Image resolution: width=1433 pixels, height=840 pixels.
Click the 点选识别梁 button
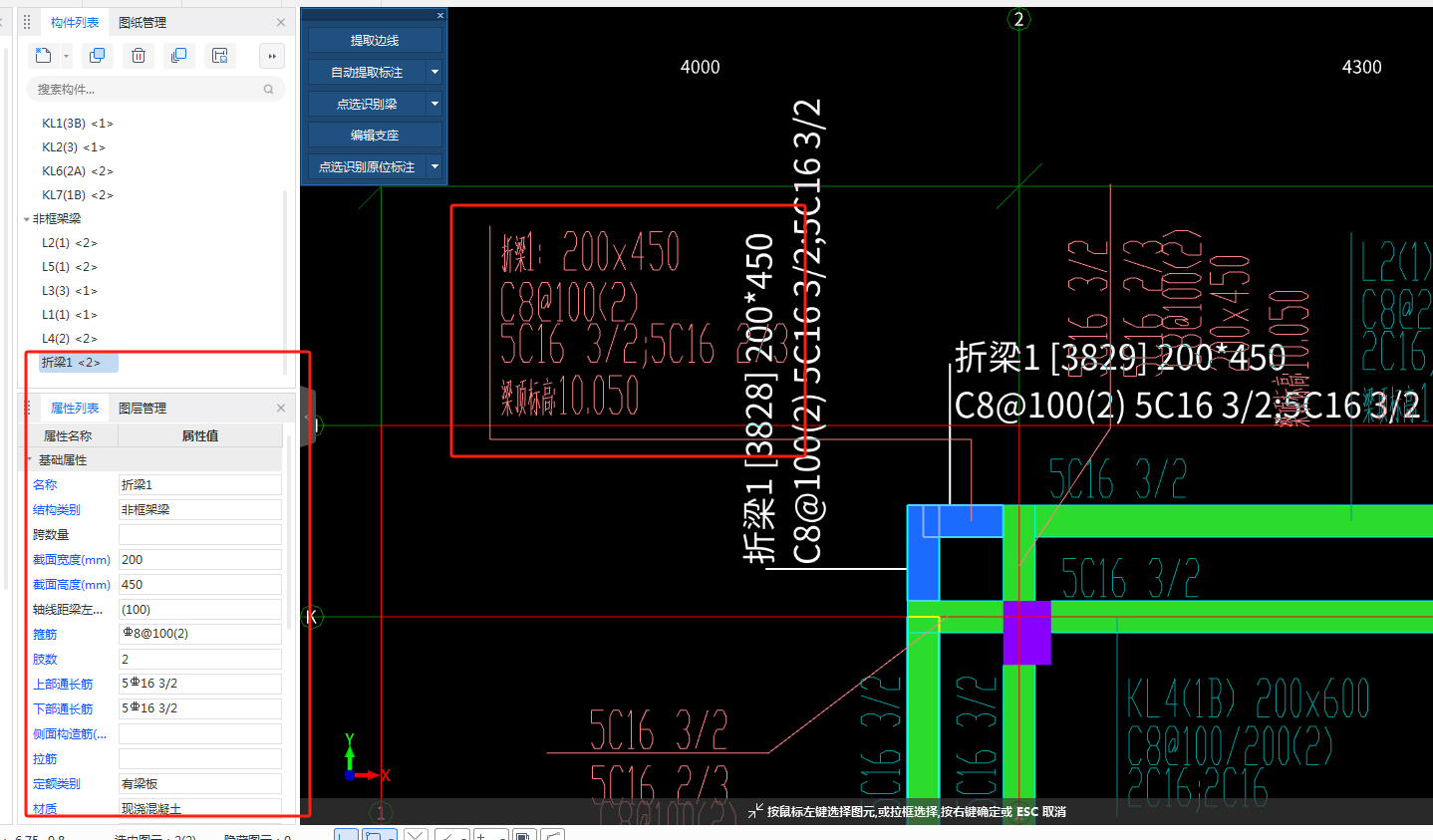367,104
